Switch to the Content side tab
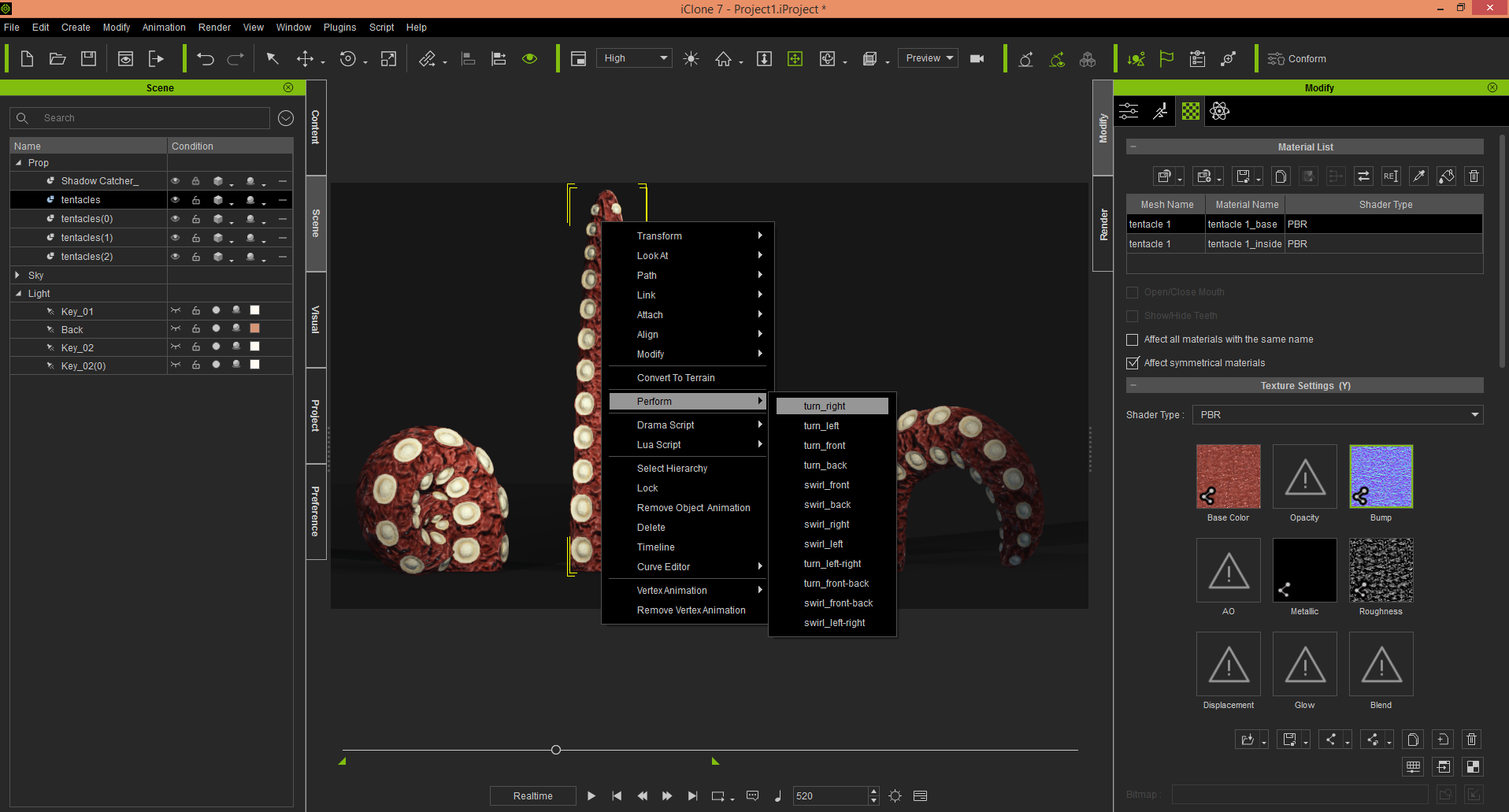 (x=316, y=127)
